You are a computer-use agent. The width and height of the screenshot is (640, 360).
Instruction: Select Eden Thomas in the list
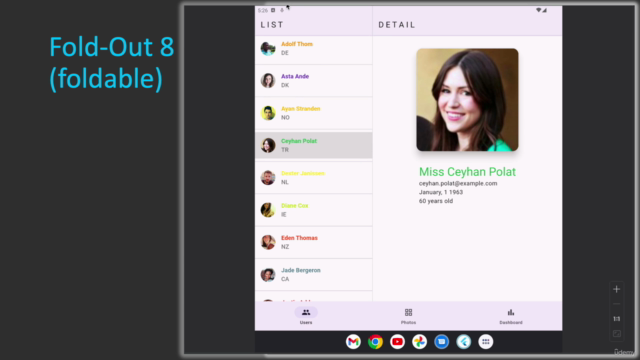tap(313, 242)
